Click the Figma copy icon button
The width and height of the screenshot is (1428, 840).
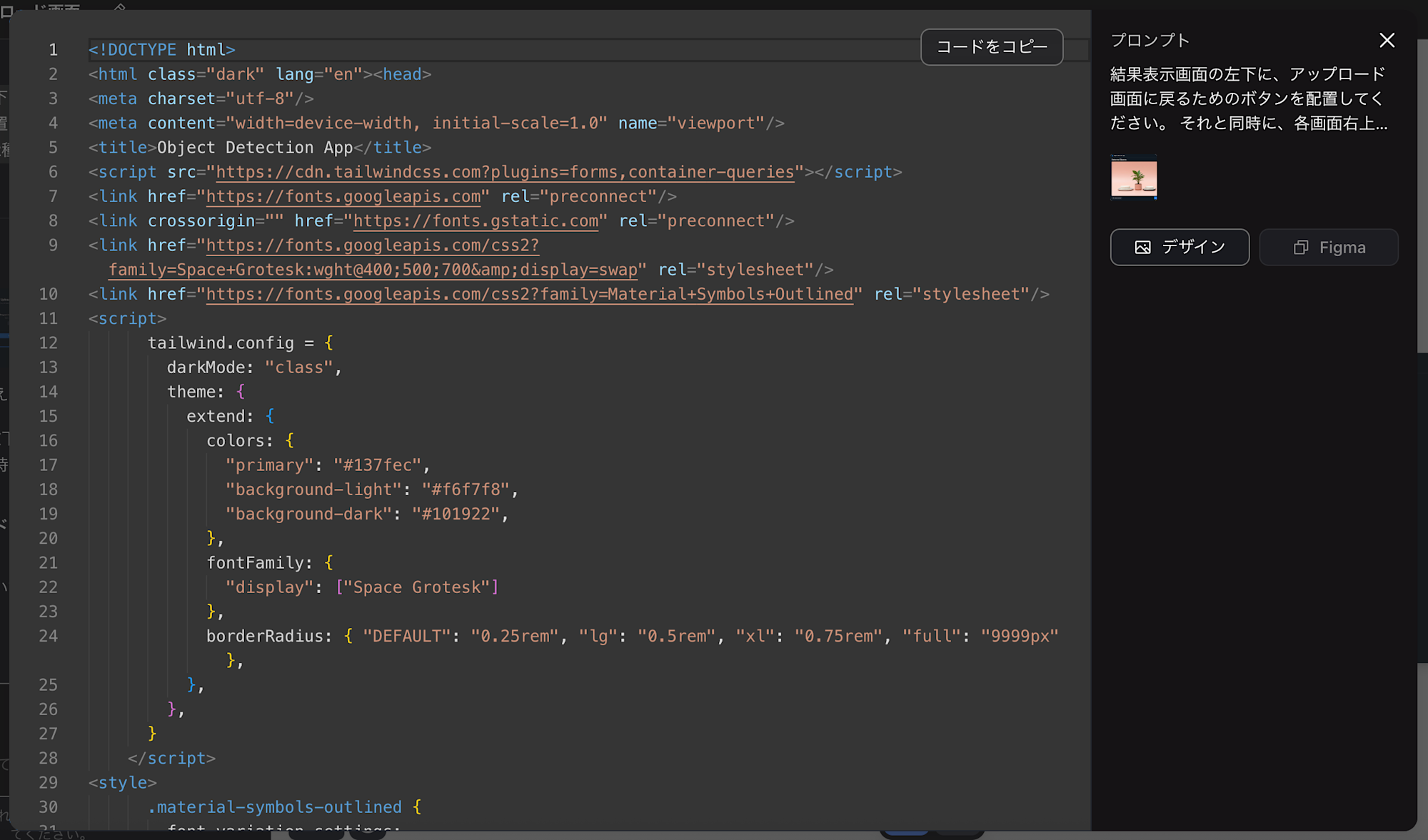(x=1329, y=247)
